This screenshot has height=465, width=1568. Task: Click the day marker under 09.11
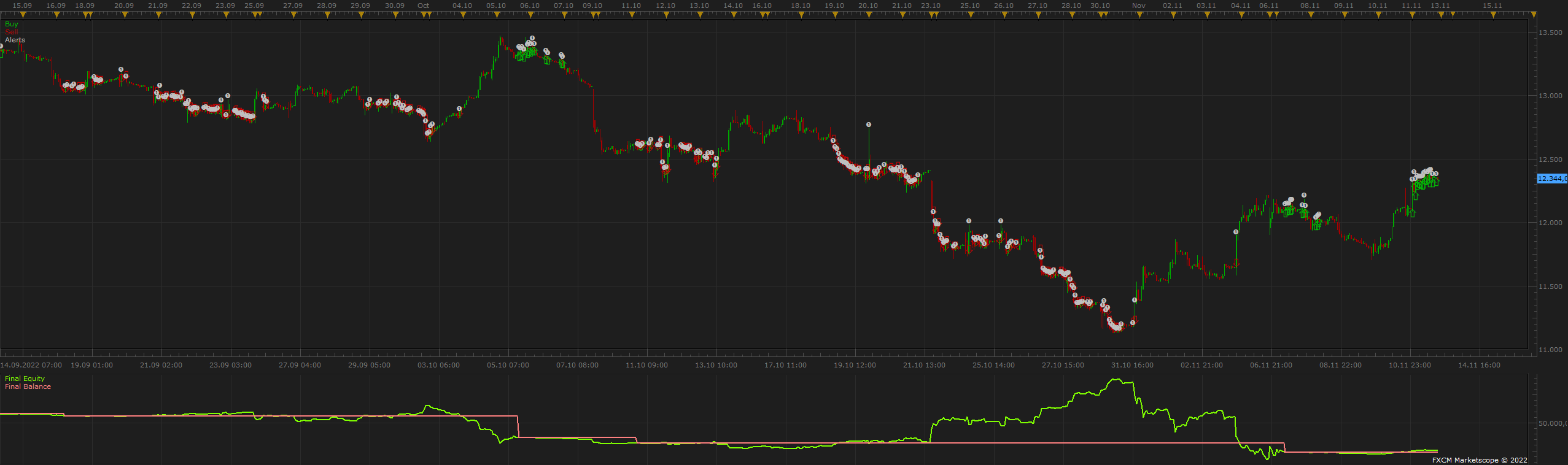tap(1344, 15)
